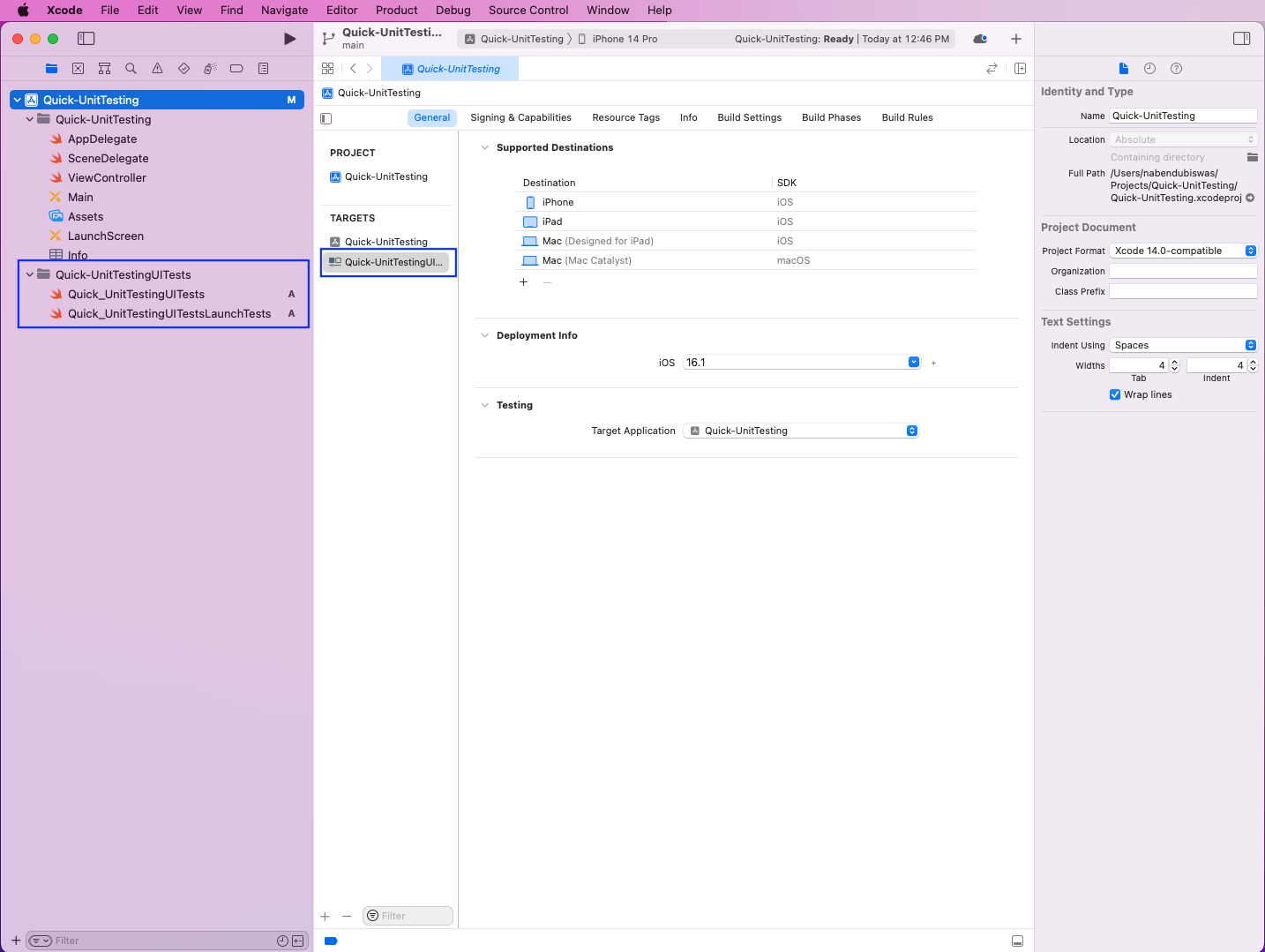Open the Report navigator

pyautogui.click(x=263, y=69)
